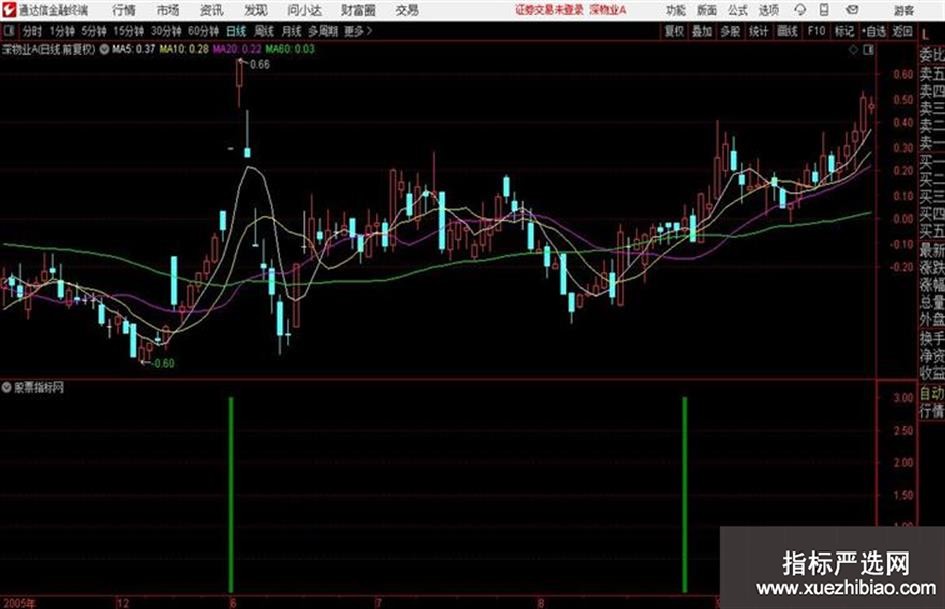
Task: Open the 选项 menu
Action: point(768,10)
